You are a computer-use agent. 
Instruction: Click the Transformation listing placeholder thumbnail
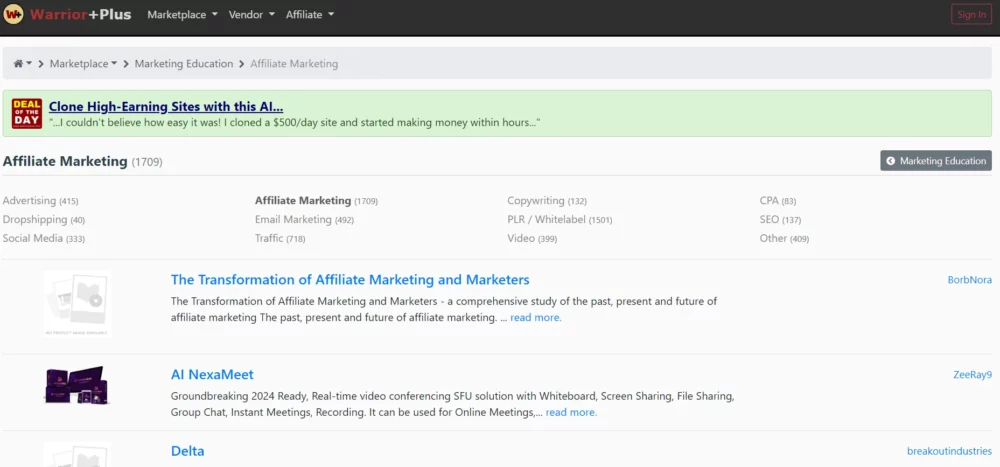[77, 304]
